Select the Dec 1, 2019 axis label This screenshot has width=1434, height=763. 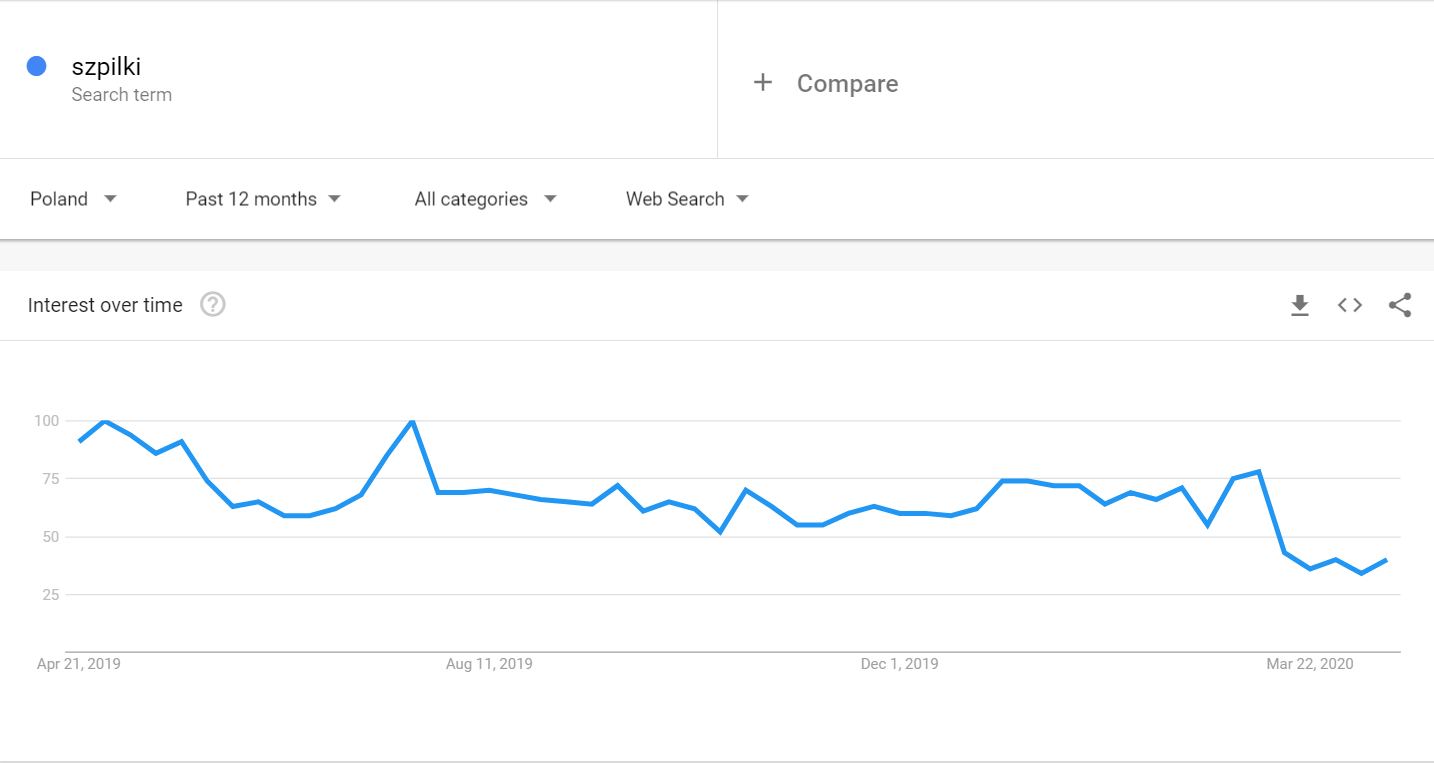click(x=899, y=663)
